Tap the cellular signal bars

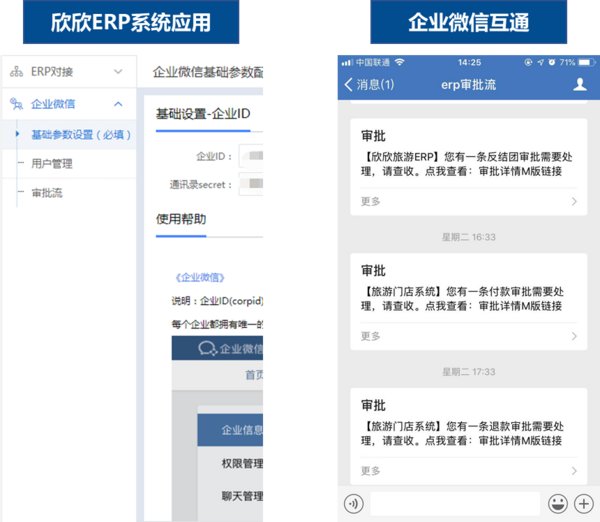coord(346,62)
